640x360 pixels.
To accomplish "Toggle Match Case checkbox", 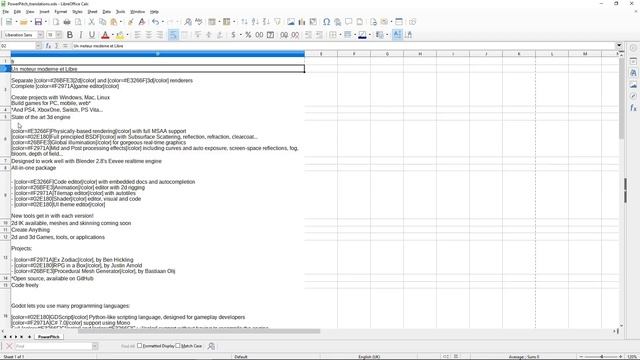I will click(x=178, y=346).
